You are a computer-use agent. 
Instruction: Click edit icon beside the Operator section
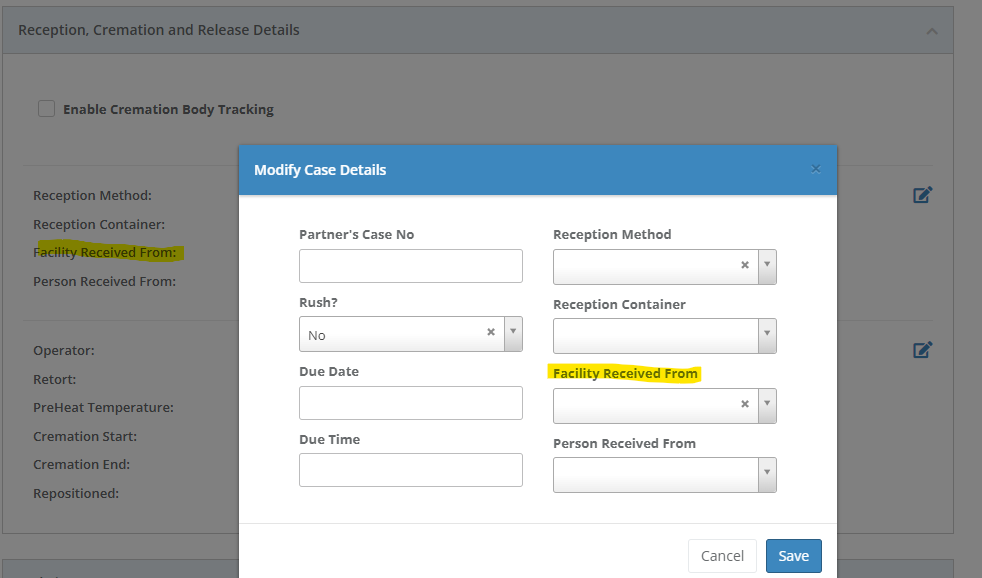922,350
